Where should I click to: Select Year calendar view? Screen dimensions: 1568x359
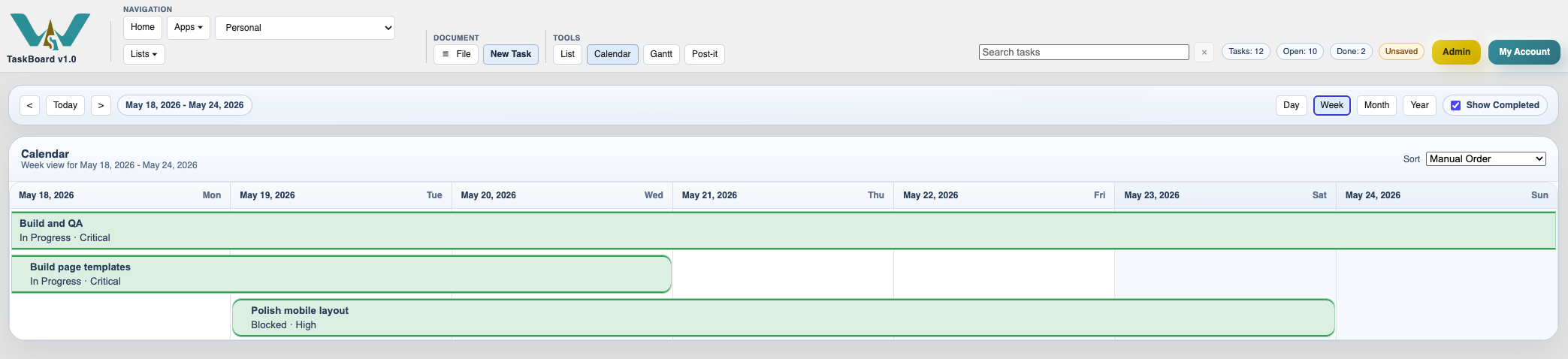[1419, 105]
